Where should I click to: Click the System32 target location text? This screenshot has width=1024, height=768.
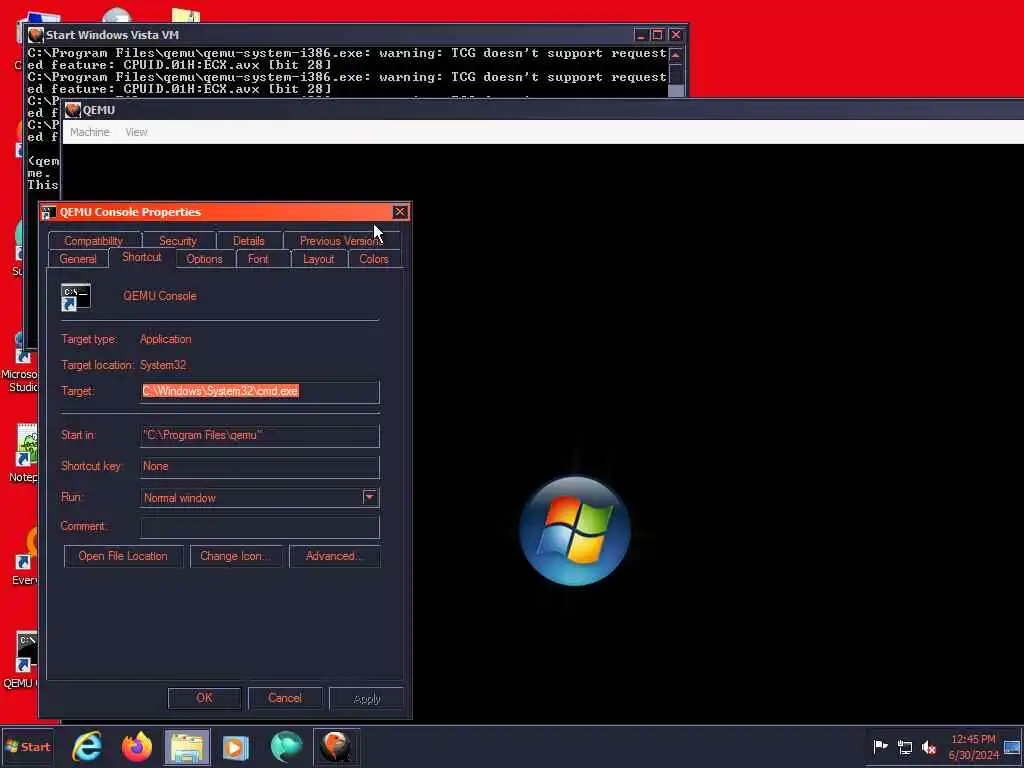tap(163, 365)
